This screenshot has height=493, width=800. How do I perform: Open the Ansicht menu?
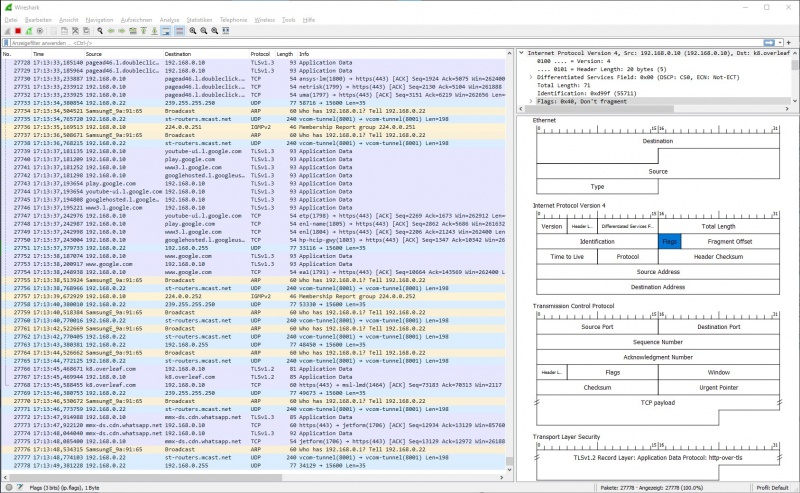(69, 20)
